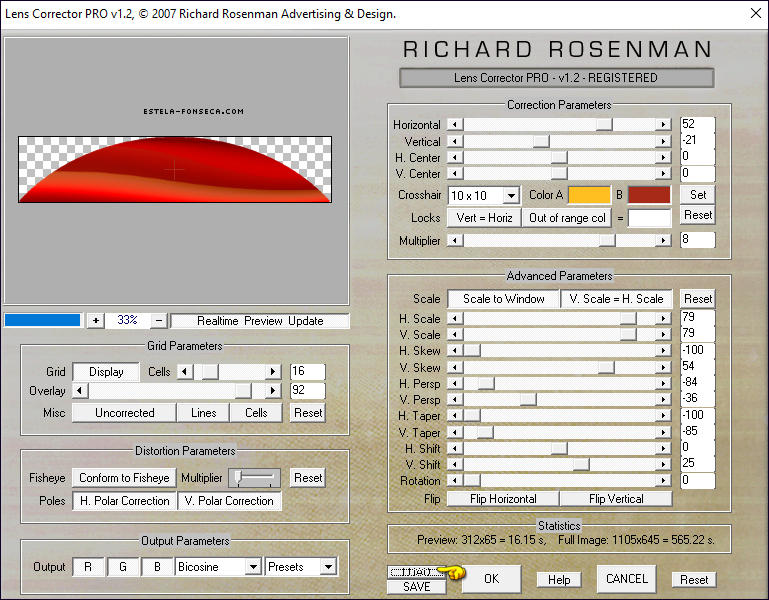Click Cells slider left arrow

(184, 371)
